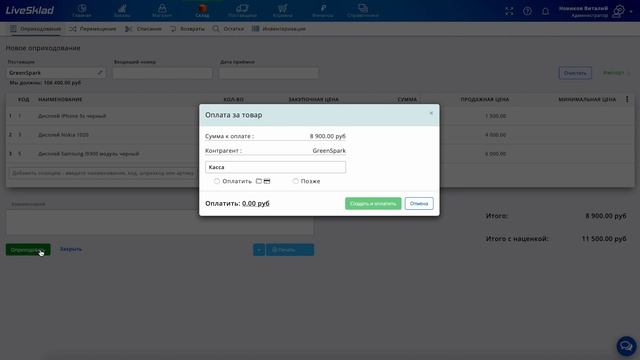Image resolution: width=640 pixels, height=360 pixels.
Task: Open the live chat support bubble
Action: (626, 346)
